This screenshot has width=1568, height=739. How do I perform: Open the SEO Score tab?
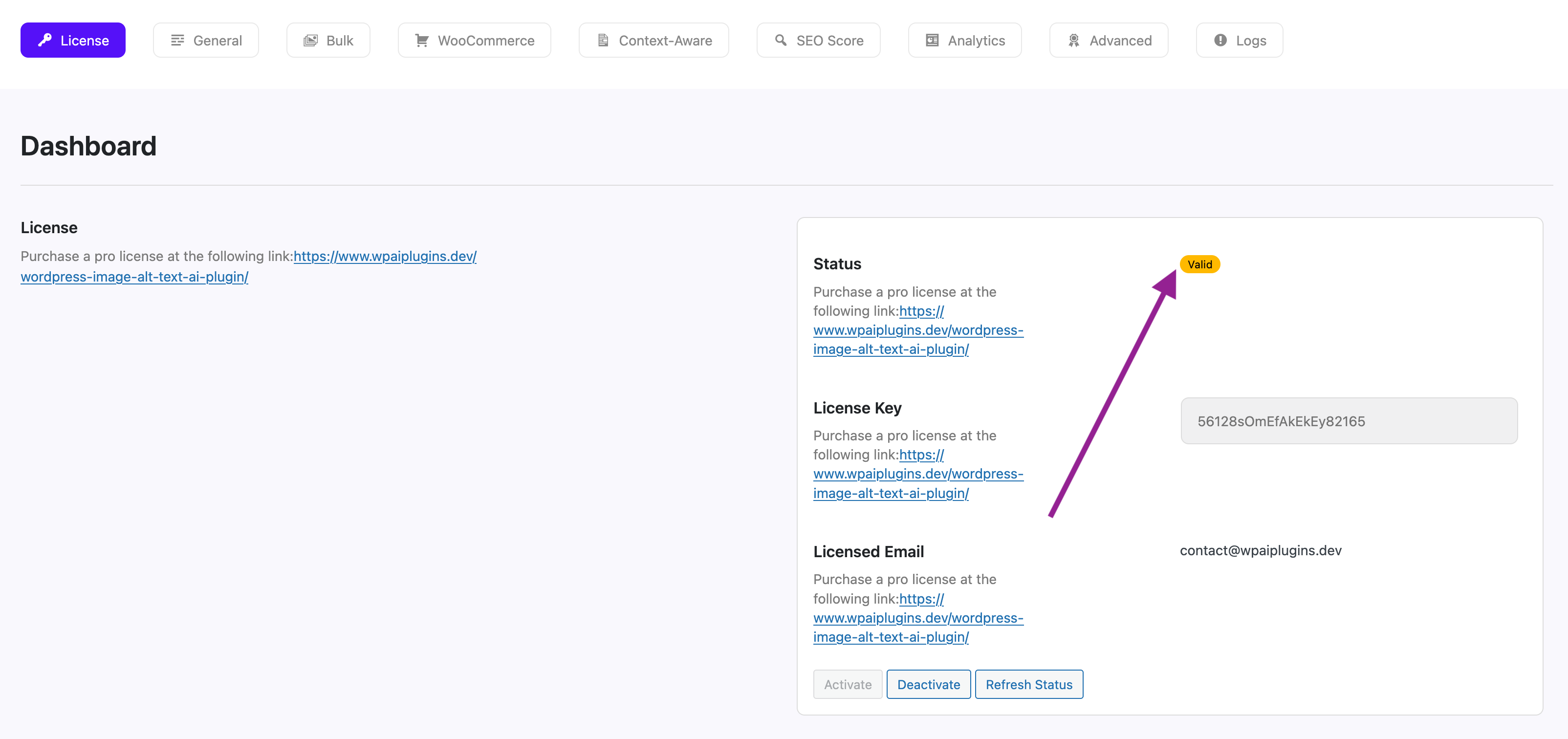818,40
